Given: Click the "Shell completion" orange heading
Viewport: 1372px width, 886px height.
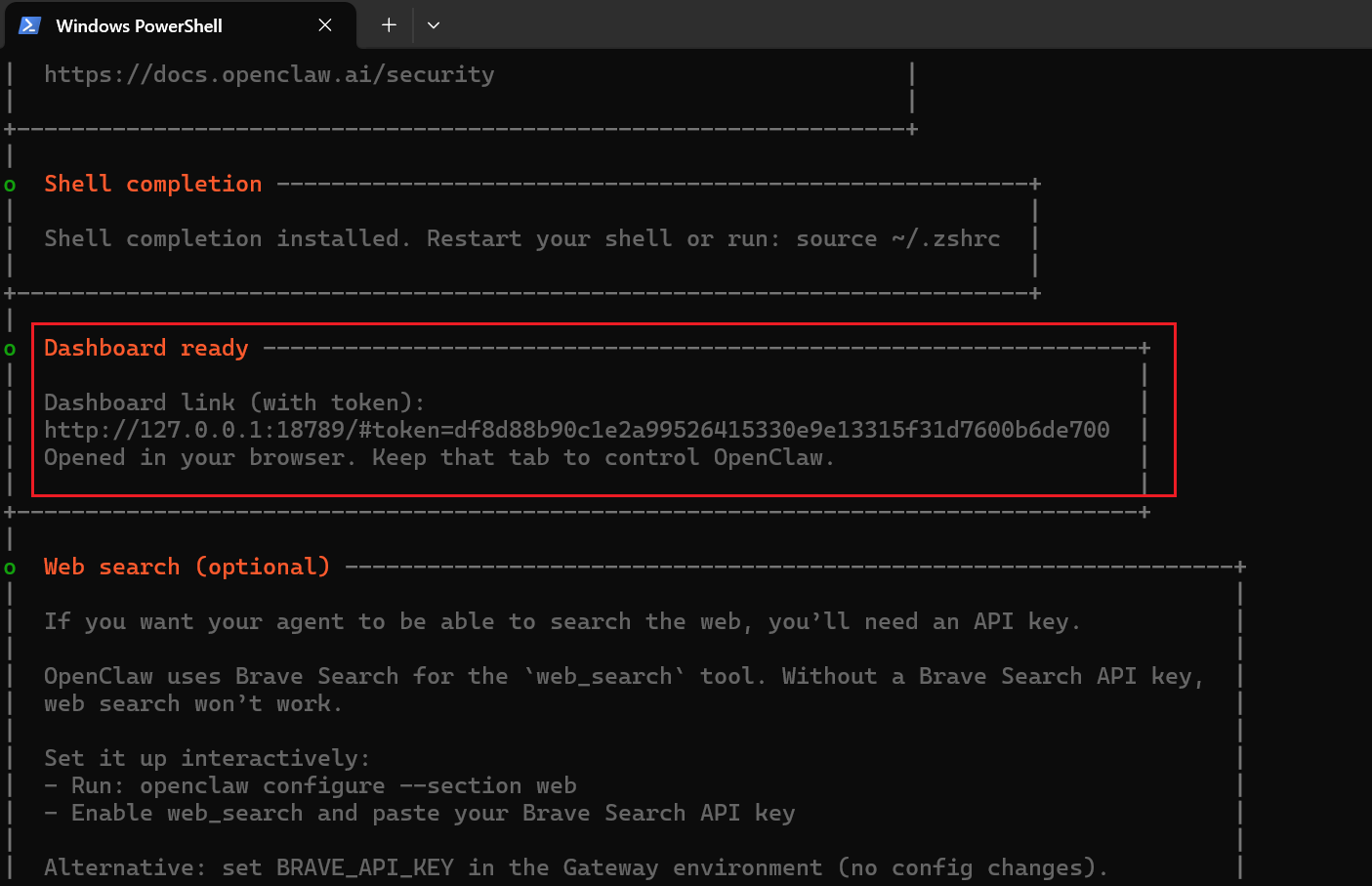Looking at the screenshot, I should click(x=152, y=184).
